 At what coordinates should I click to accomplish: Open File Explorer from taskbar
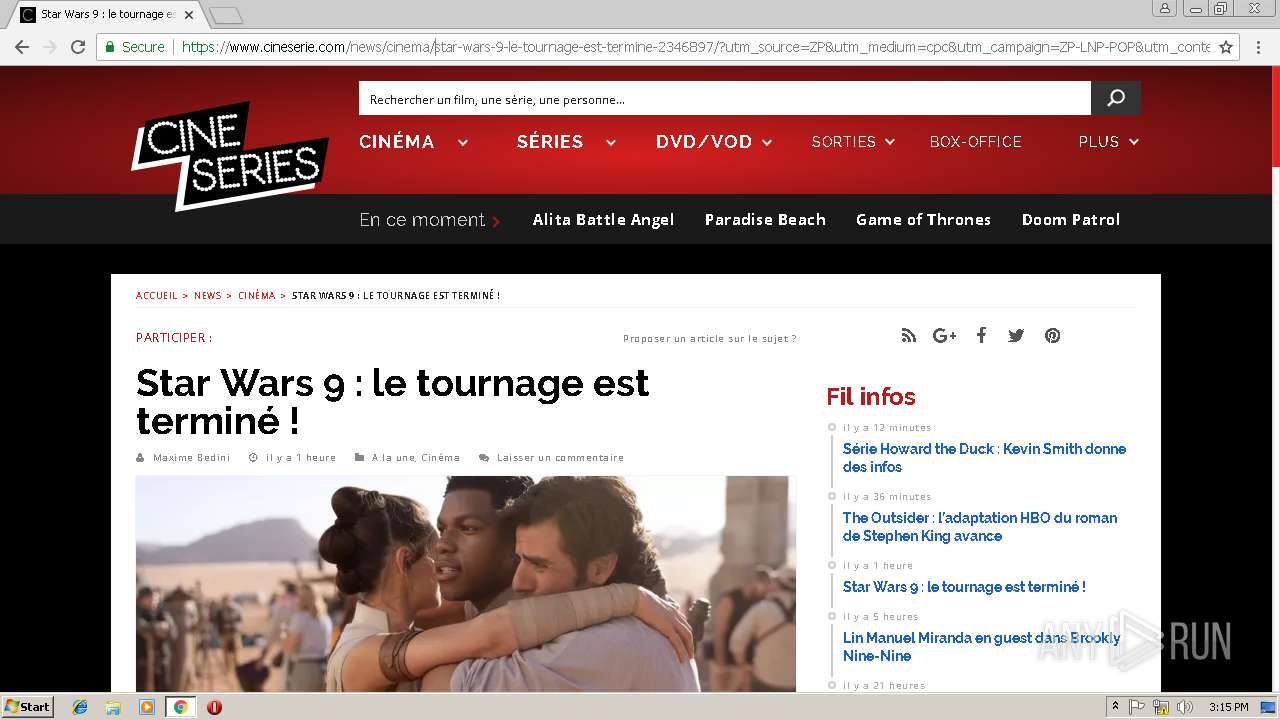(113, 707)
